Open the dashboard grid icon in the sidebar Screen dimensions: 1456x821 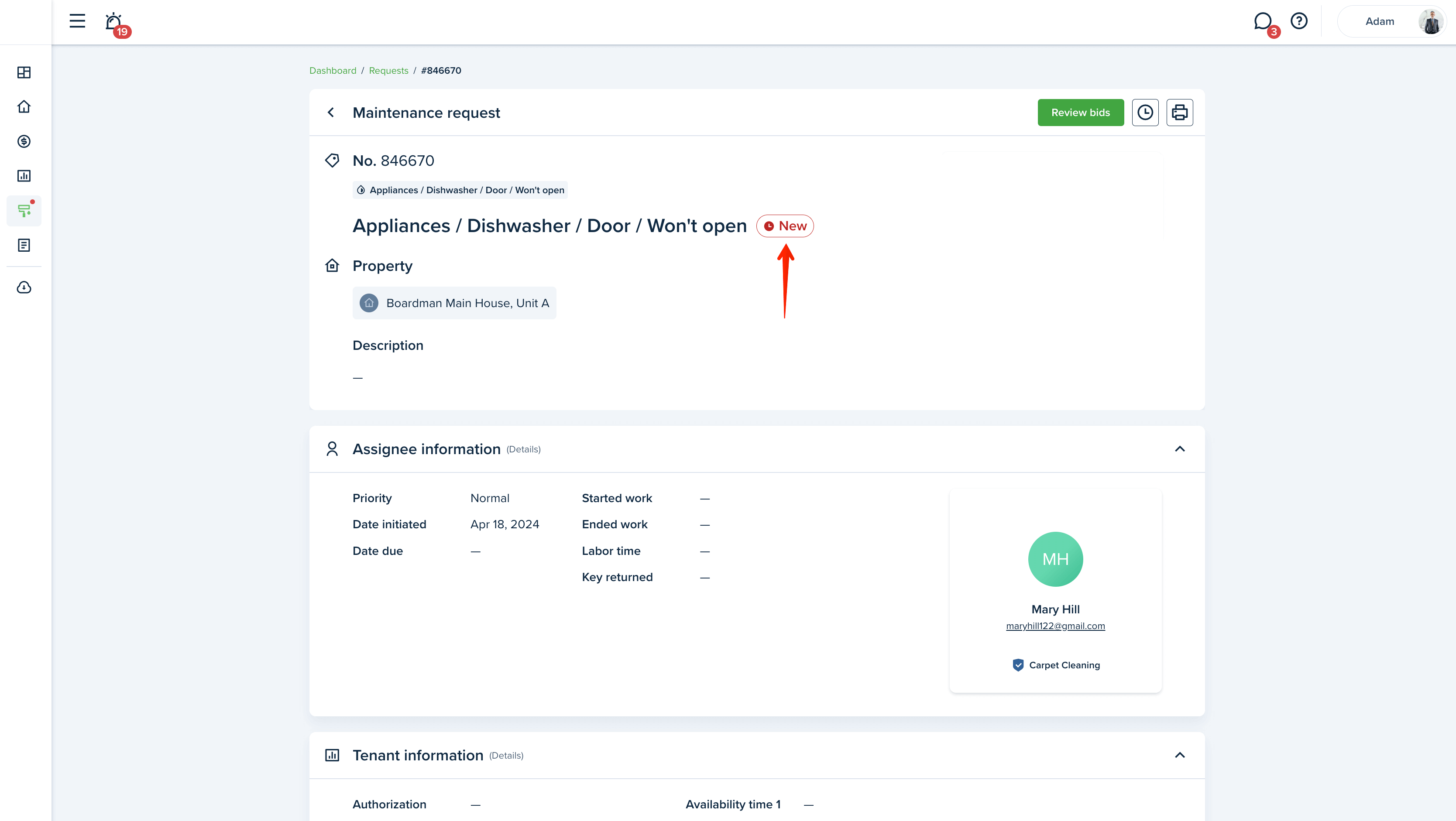[24, 72]
